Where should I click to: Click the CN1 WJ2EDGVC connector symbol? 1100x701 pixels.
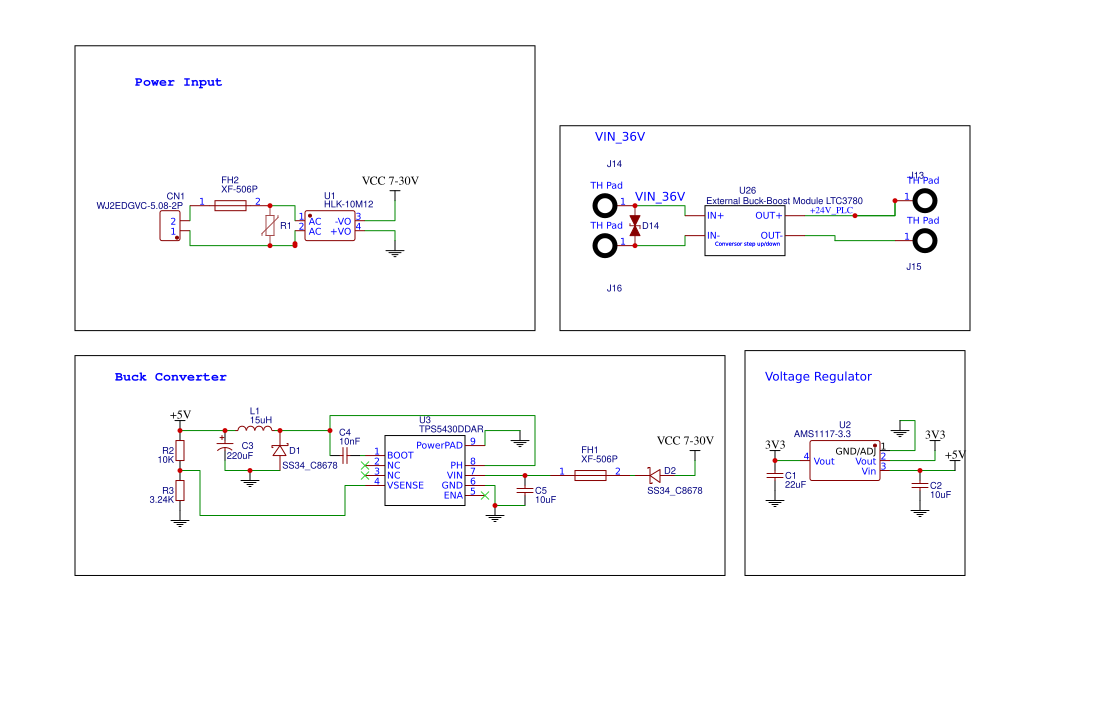coord(168,224)
